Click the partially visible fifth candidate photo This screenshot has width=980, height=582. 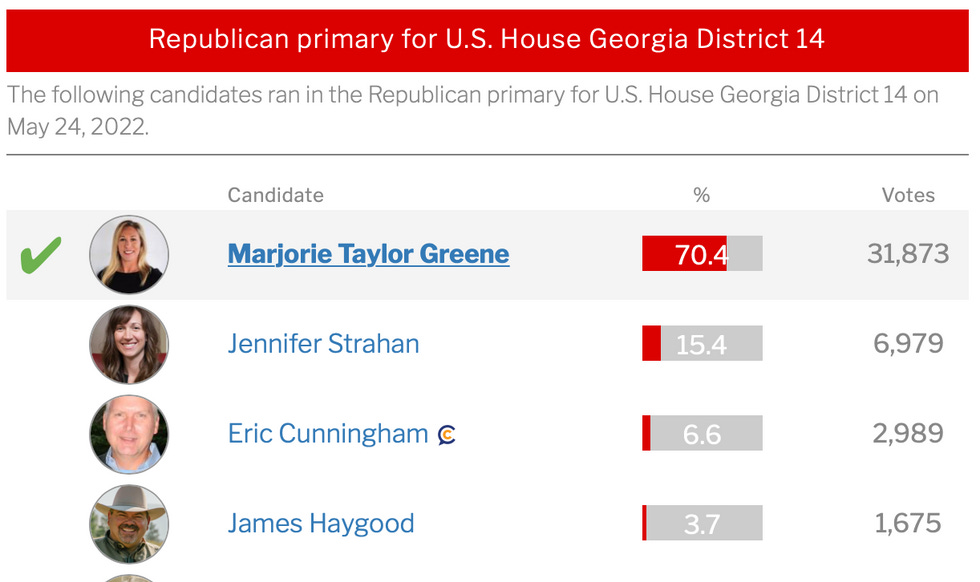(x=129, y=578)
